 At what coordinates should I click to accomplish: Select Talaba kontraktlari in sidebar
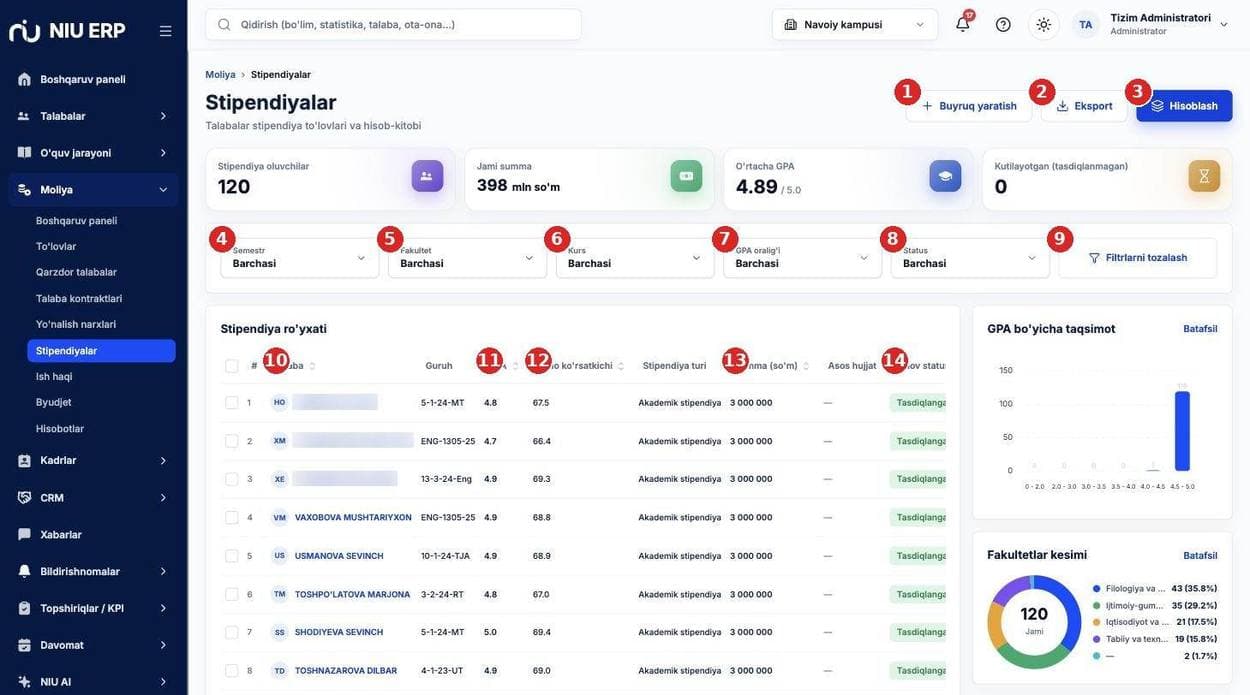coord(79,298)
